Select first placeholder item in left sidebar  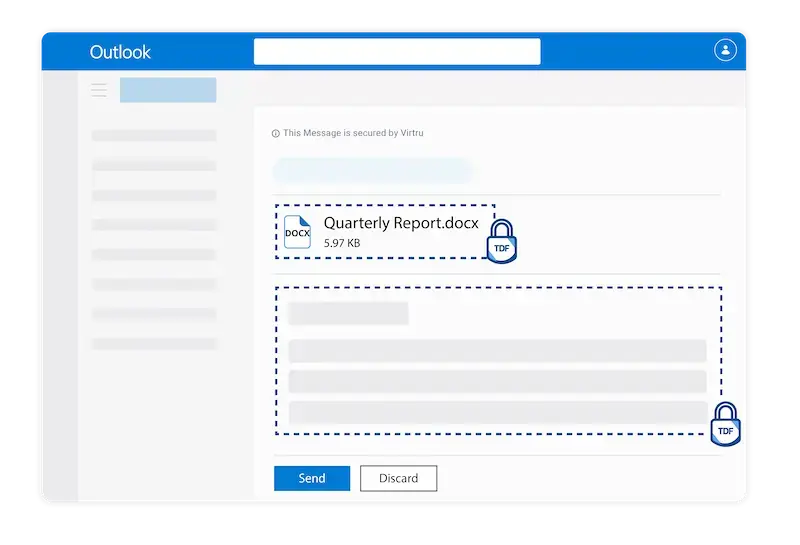click(x=154, y=135)
